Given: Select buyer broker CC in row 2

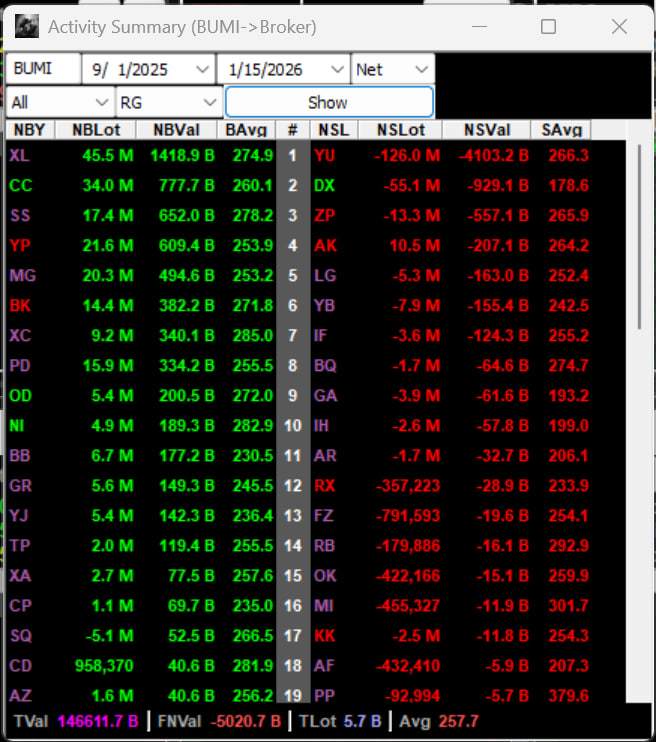Looking at the screenshot, I should click(x=21, y=185).
